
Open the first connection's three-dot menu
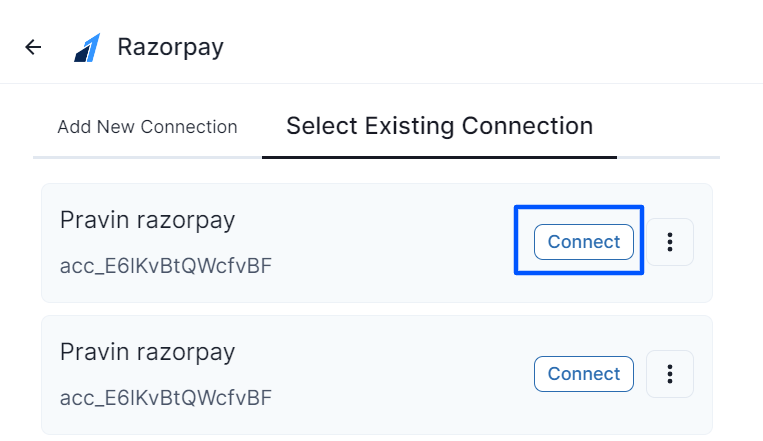click(670, 242)
